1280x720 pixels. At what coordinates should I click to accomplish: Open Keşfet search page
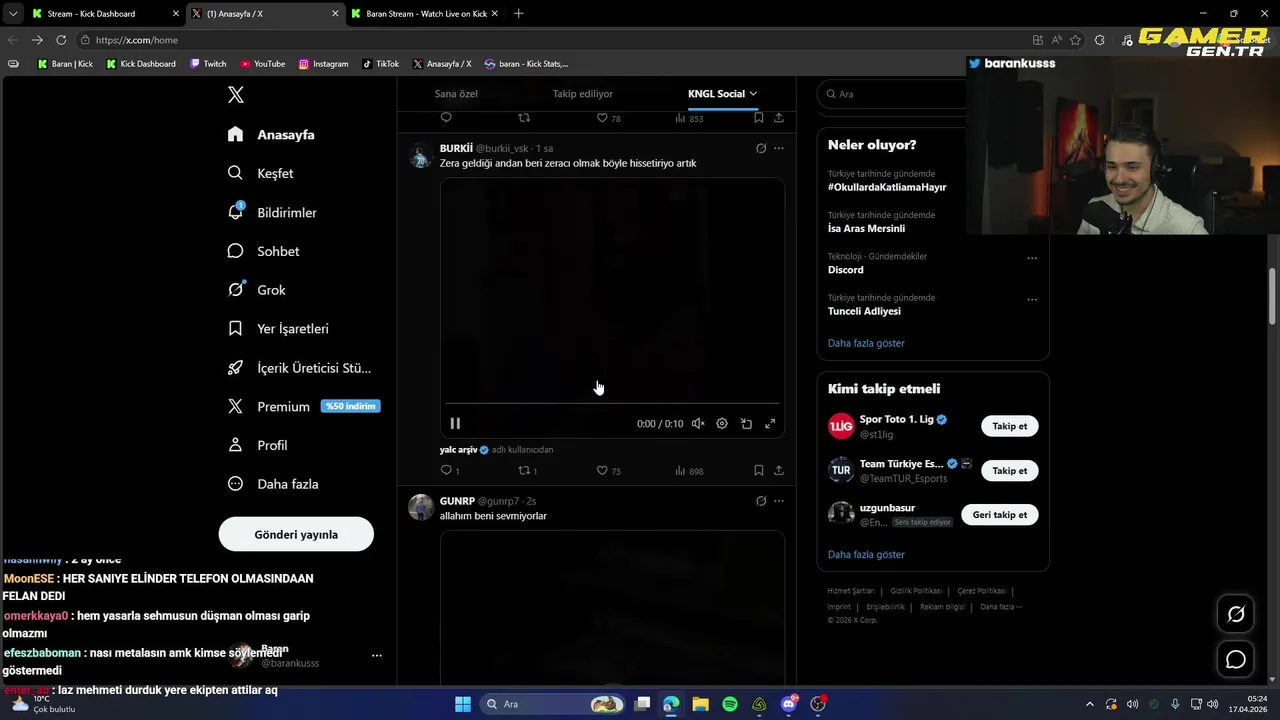pos(260,173)
